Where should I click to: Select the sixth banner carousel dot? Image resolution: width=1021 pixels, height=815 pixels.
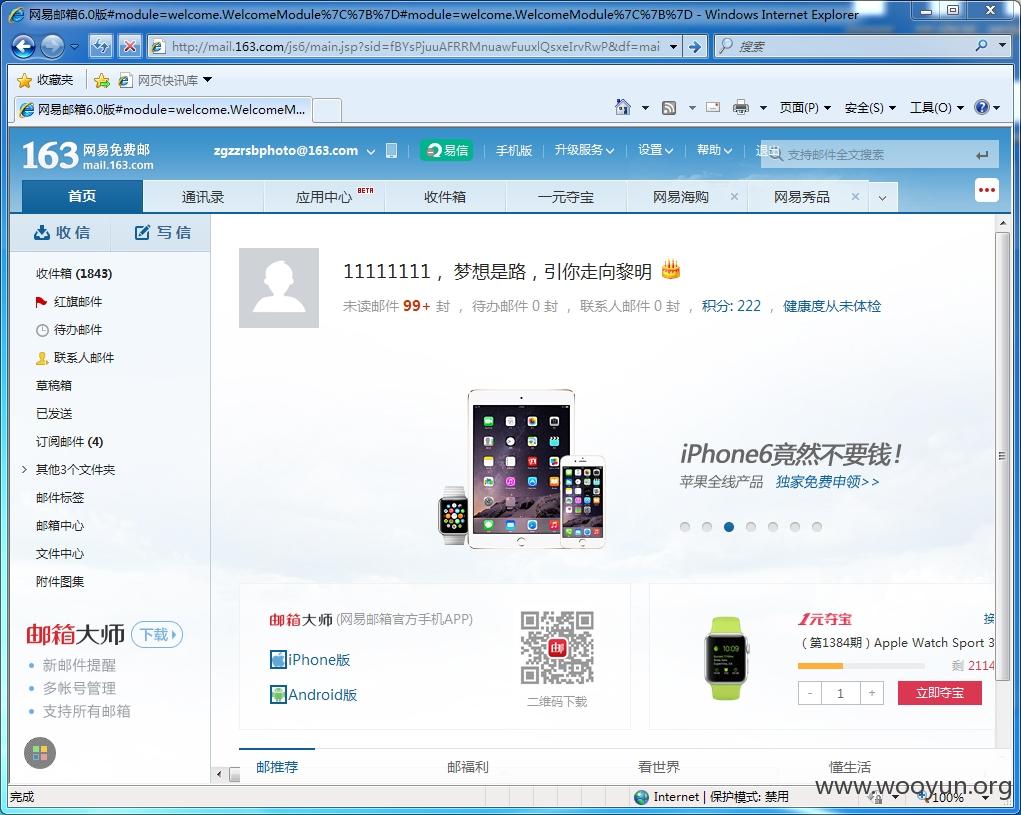tap(795, 527)
